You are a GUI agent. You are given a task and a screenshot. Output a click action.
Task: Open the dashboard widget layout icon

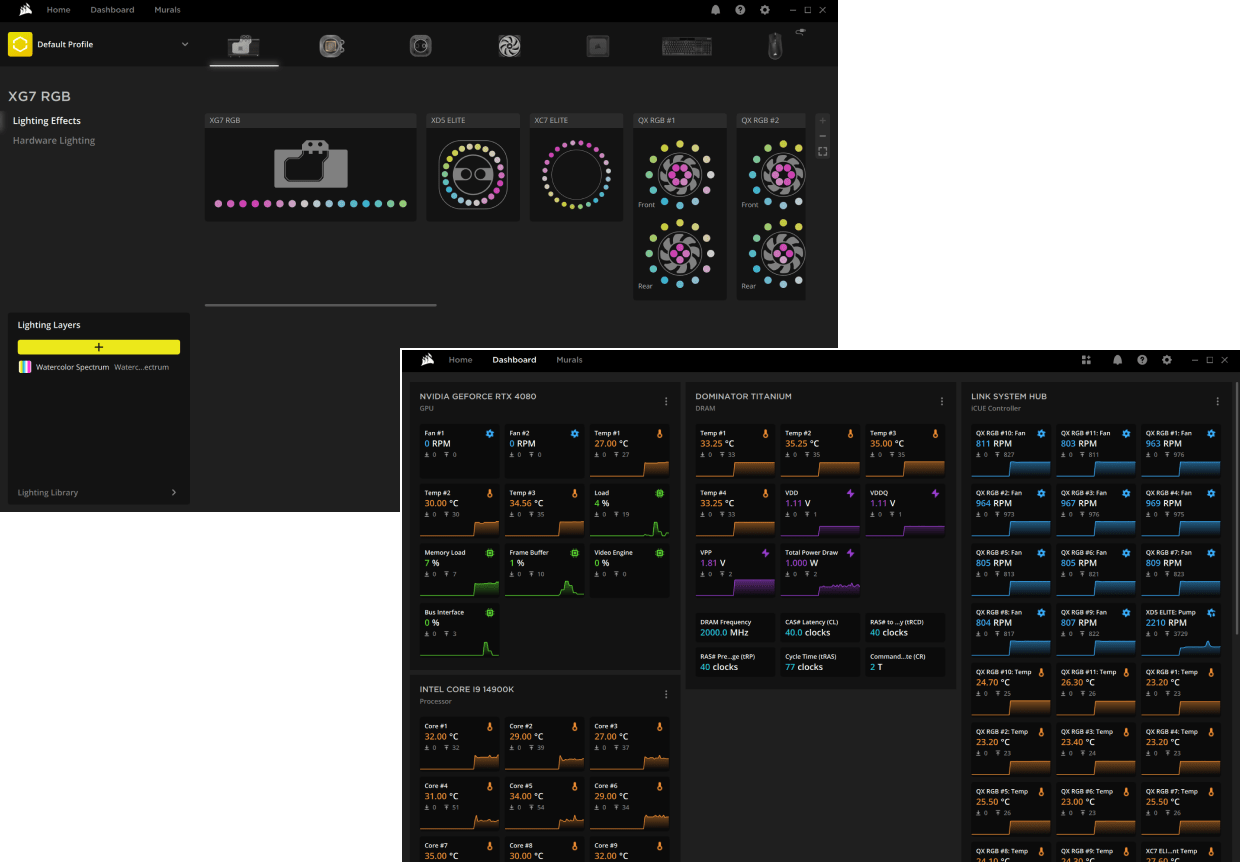point(1086,360)
